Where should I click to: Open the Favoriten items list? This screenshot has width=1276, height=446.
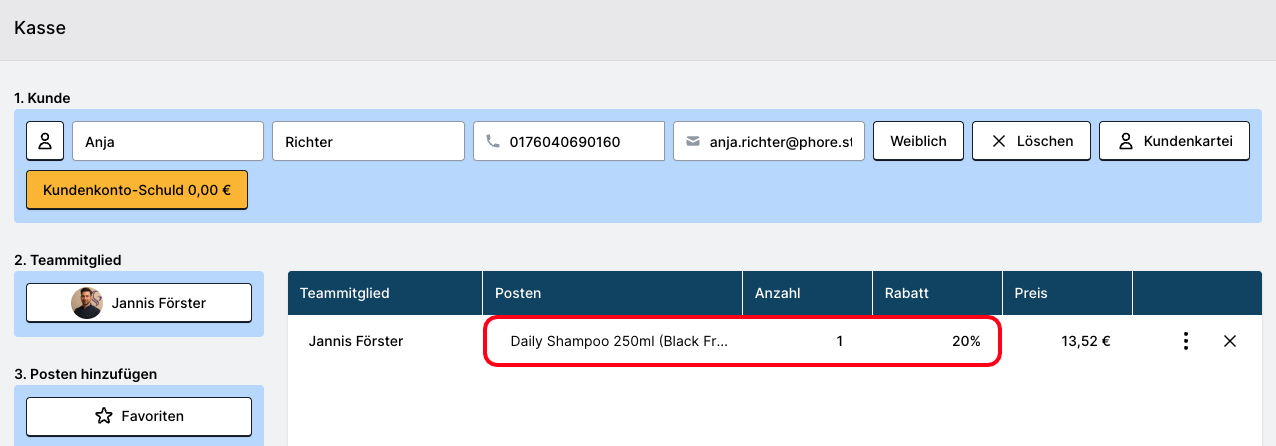click(x=139, y=416)
